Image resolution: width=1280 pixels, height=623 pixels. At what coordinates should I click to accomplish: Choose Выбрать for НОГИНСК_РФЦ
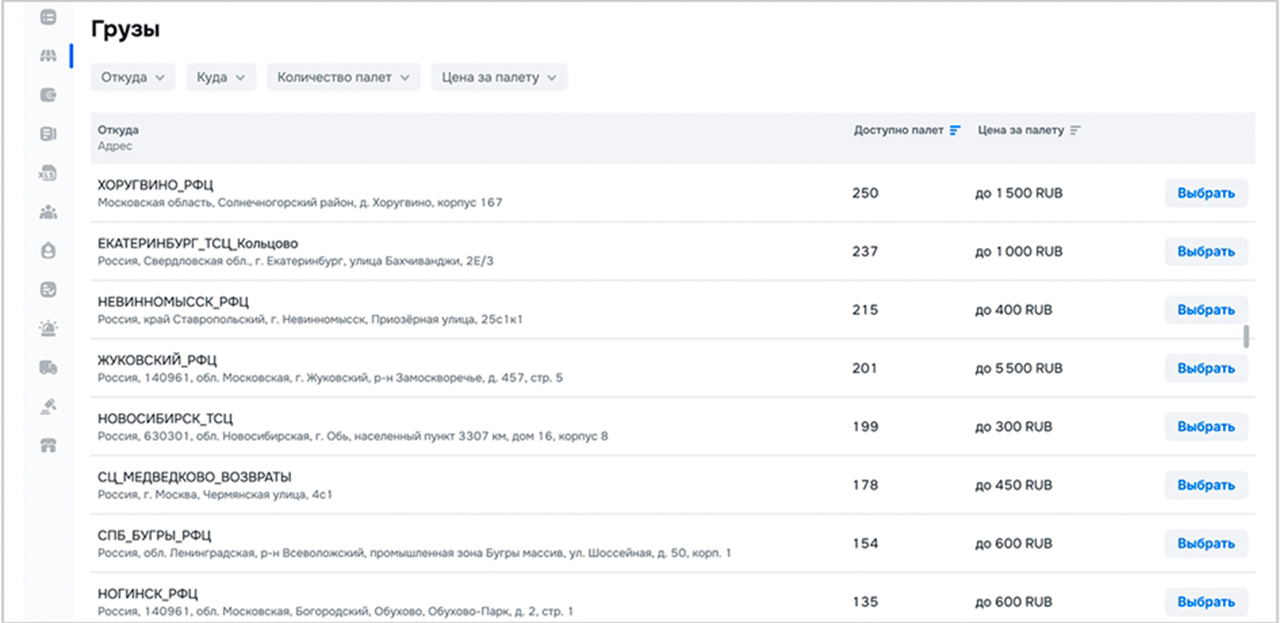coord(1206,602)
